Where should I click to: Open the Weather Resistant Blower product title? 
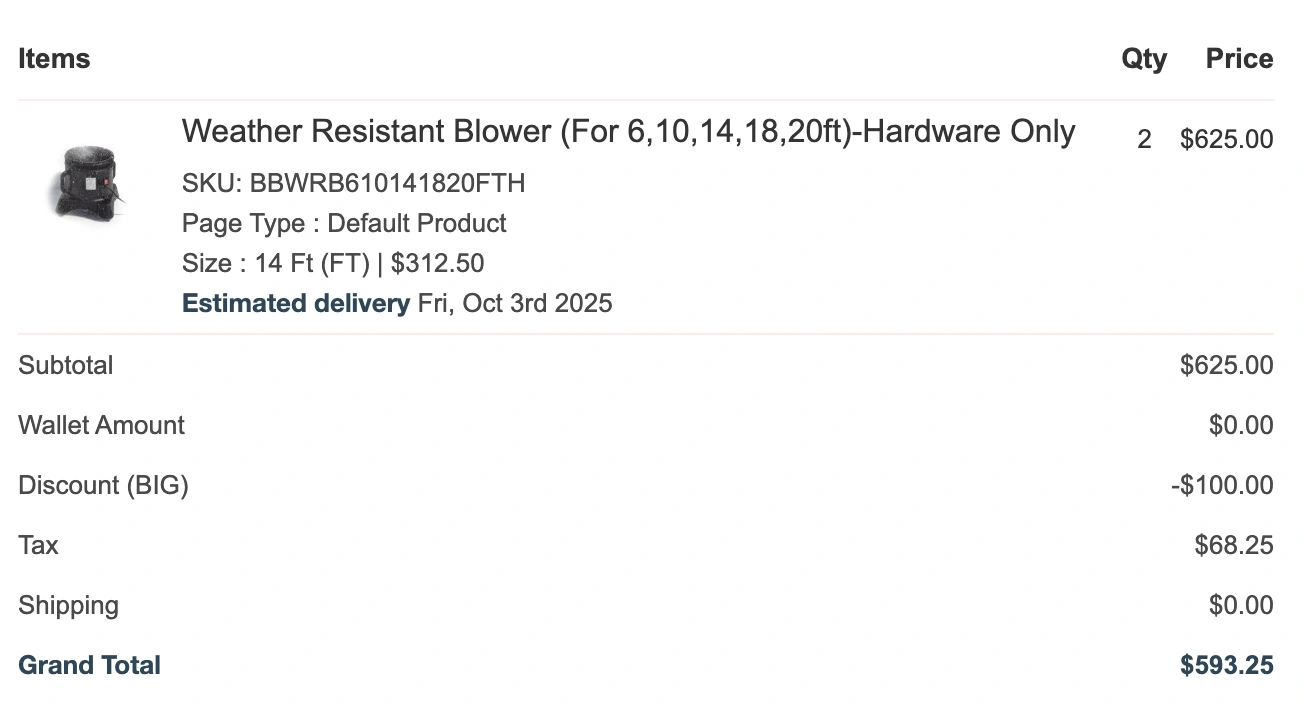pos(628,131)
